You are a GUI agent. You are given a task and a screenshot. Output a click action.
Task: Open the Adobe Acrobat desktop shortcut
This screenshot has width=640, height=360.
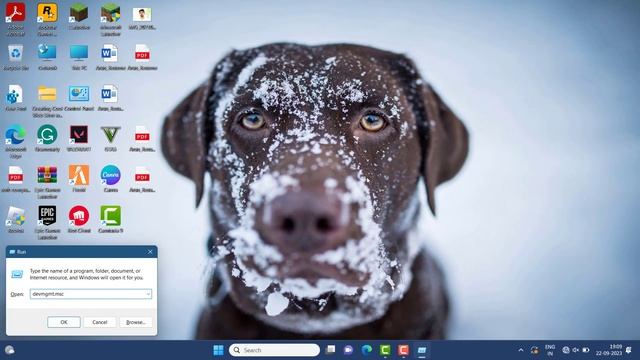coord(15,13)
